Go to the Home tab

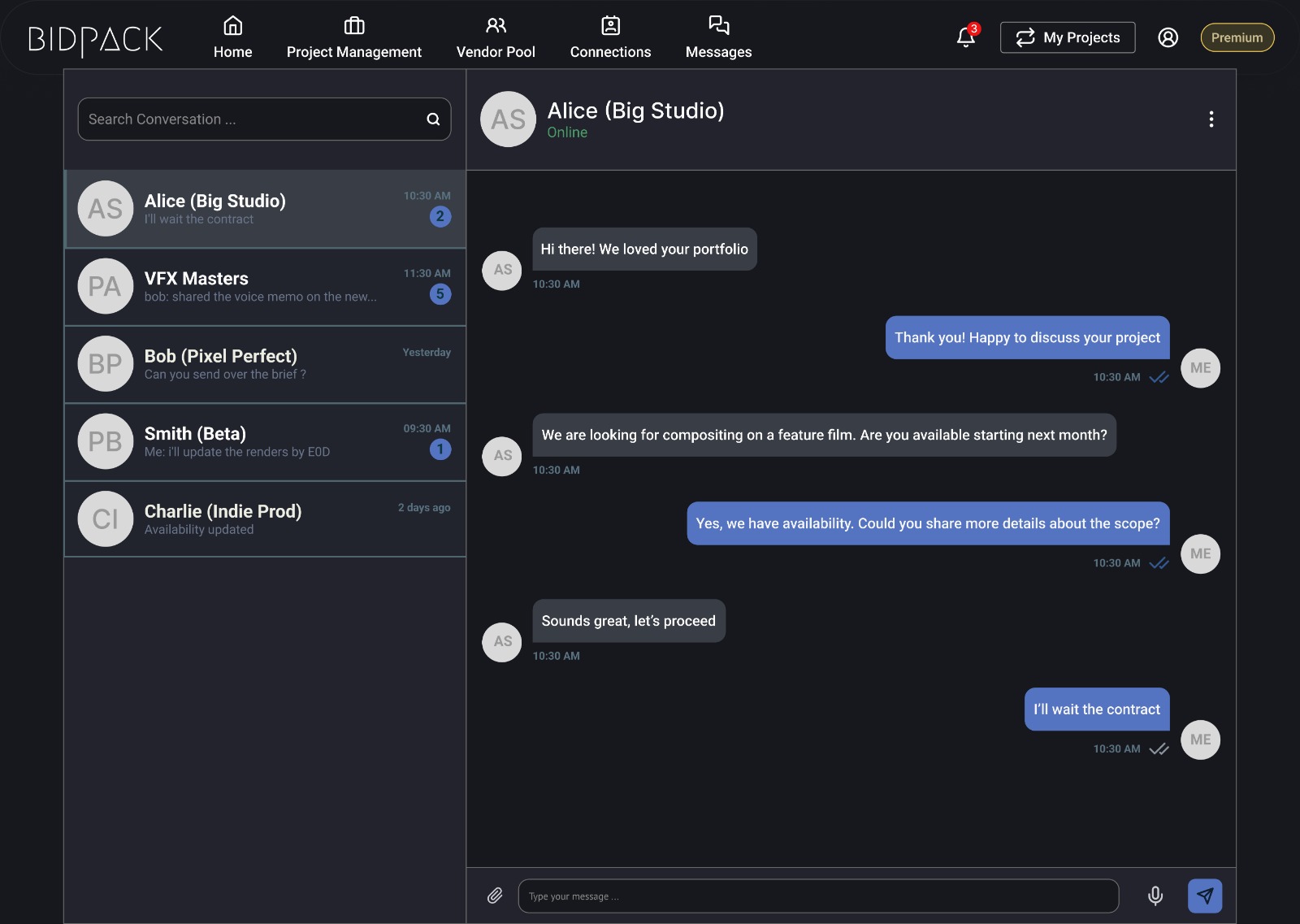(x=232, y=38)
